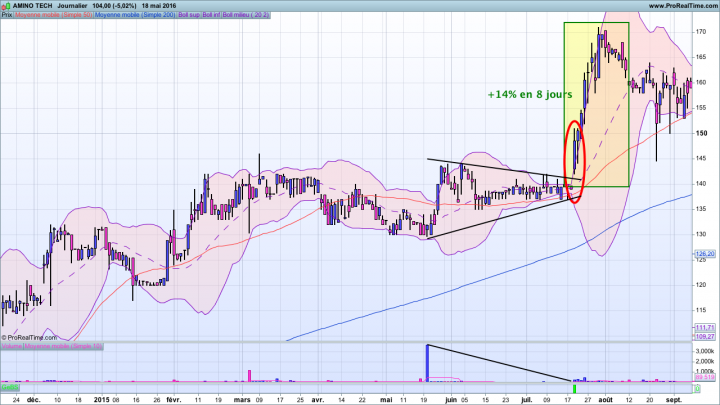Click the févr. month marker on time axis

[174, 399]
